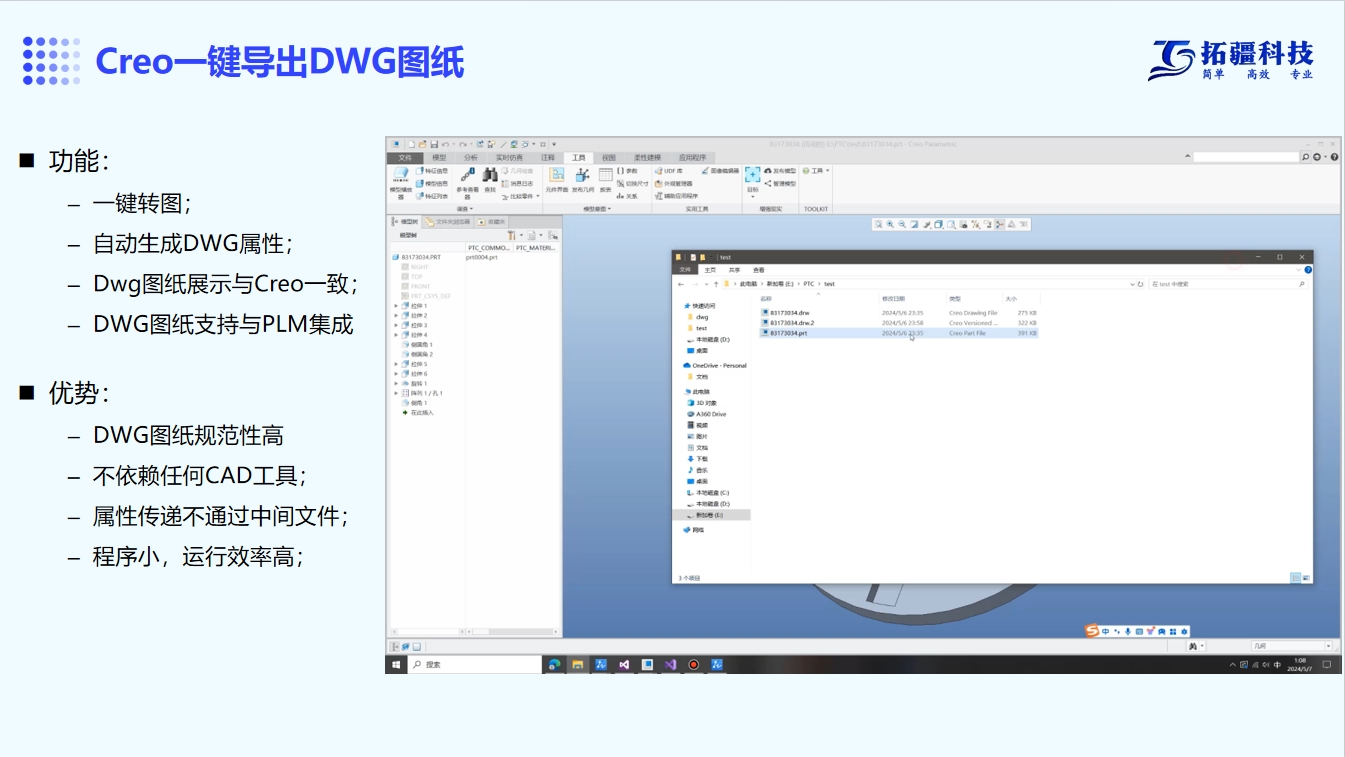Viewport: 1345px width, 757px height.
Task: Switch to the 分析 ribbon tab
Action: 471,158
